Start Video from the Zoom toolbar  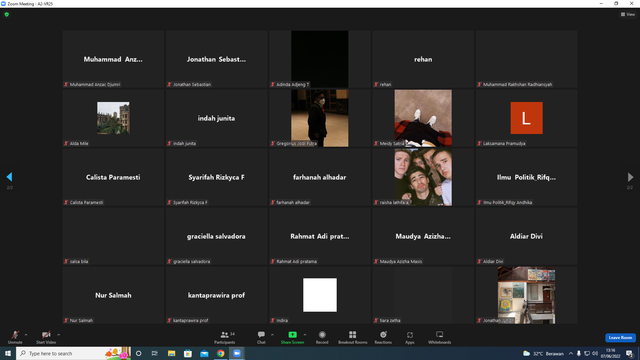(46, 337)
